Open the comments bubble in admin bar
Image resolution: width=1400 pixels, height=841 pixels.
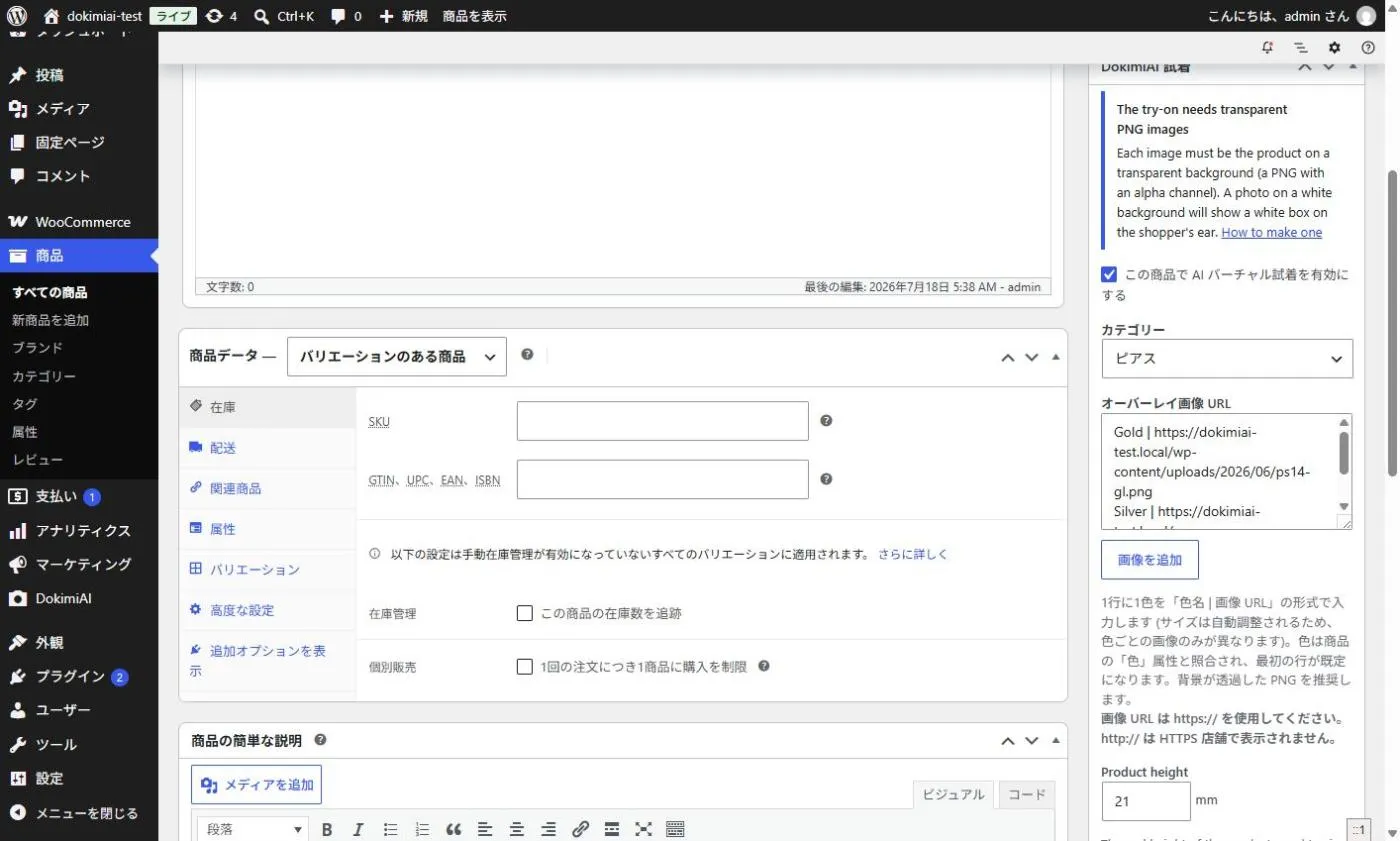click(346, 16)
